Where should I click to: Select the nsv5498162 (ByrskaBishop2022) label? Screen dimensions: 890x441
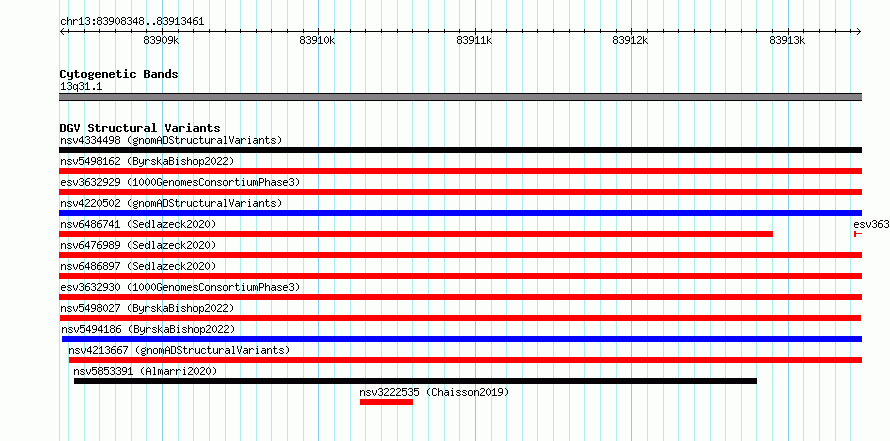[147, 161]
